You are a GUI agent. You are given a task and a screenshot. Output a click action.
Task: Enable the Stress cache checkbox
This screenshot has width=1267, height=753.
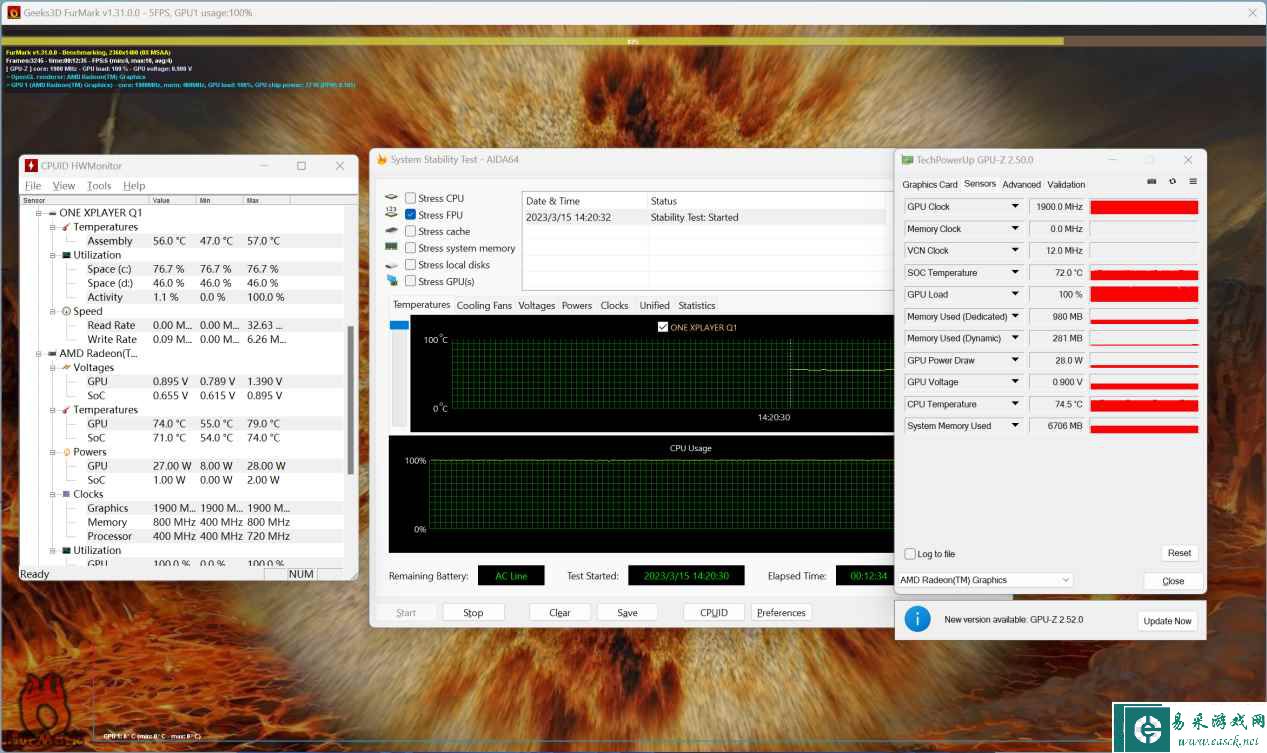410,231
